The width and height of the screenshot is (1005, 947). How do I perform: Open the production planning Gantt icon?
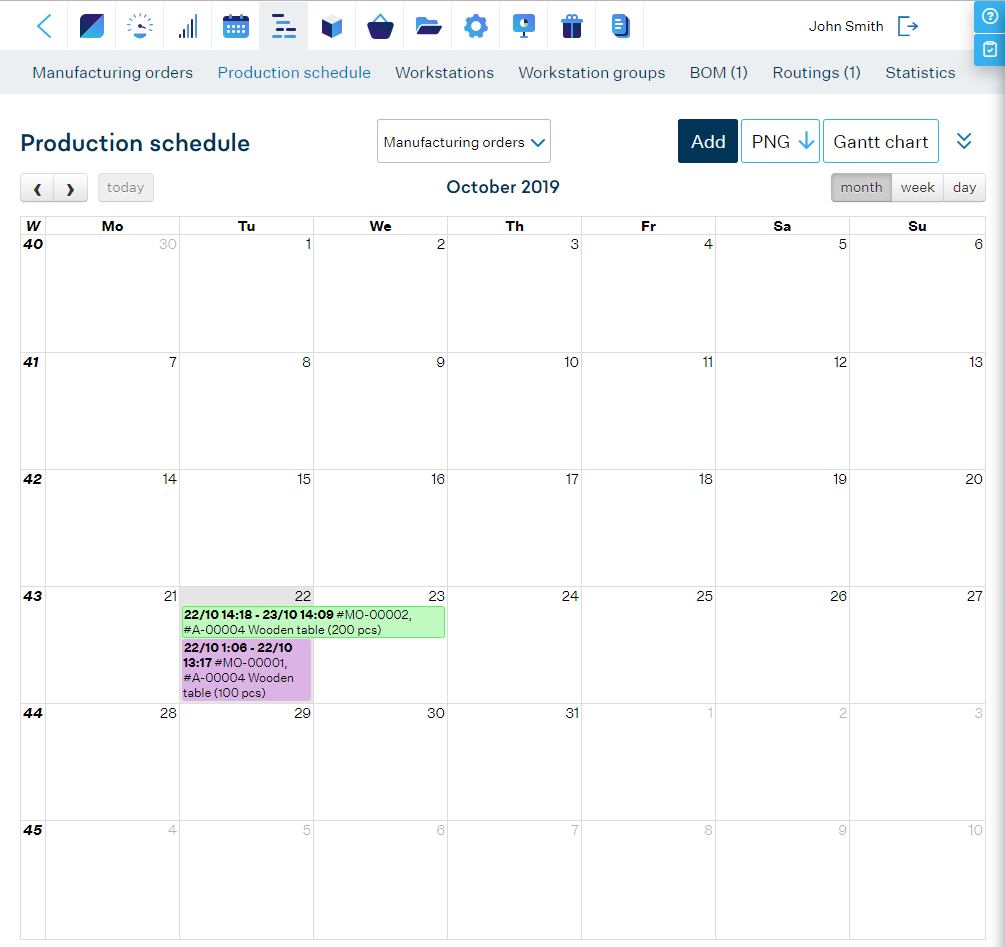click(283, 26)
